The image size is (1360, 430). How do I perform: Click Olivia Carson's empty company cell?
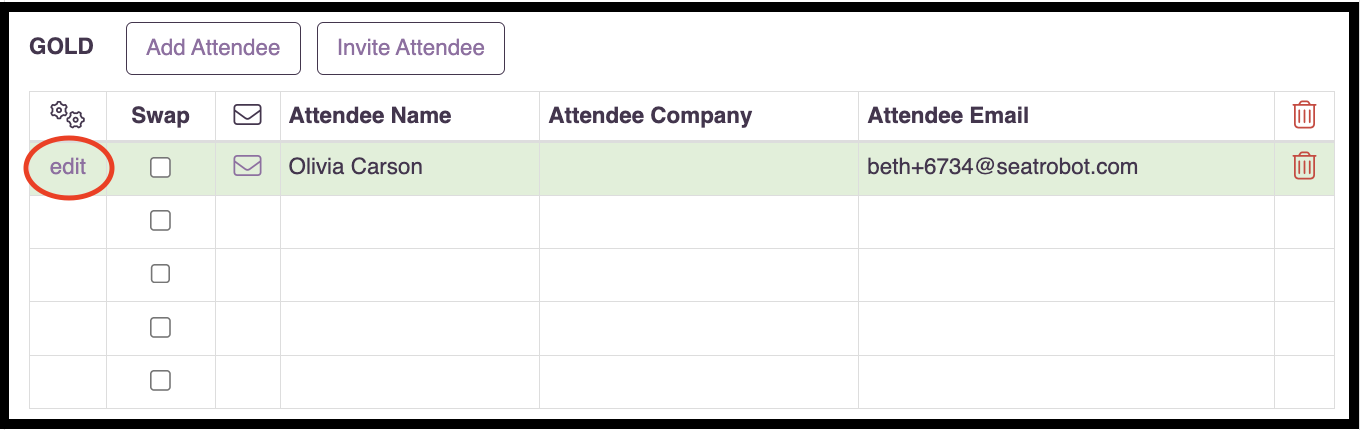point(699,168)
